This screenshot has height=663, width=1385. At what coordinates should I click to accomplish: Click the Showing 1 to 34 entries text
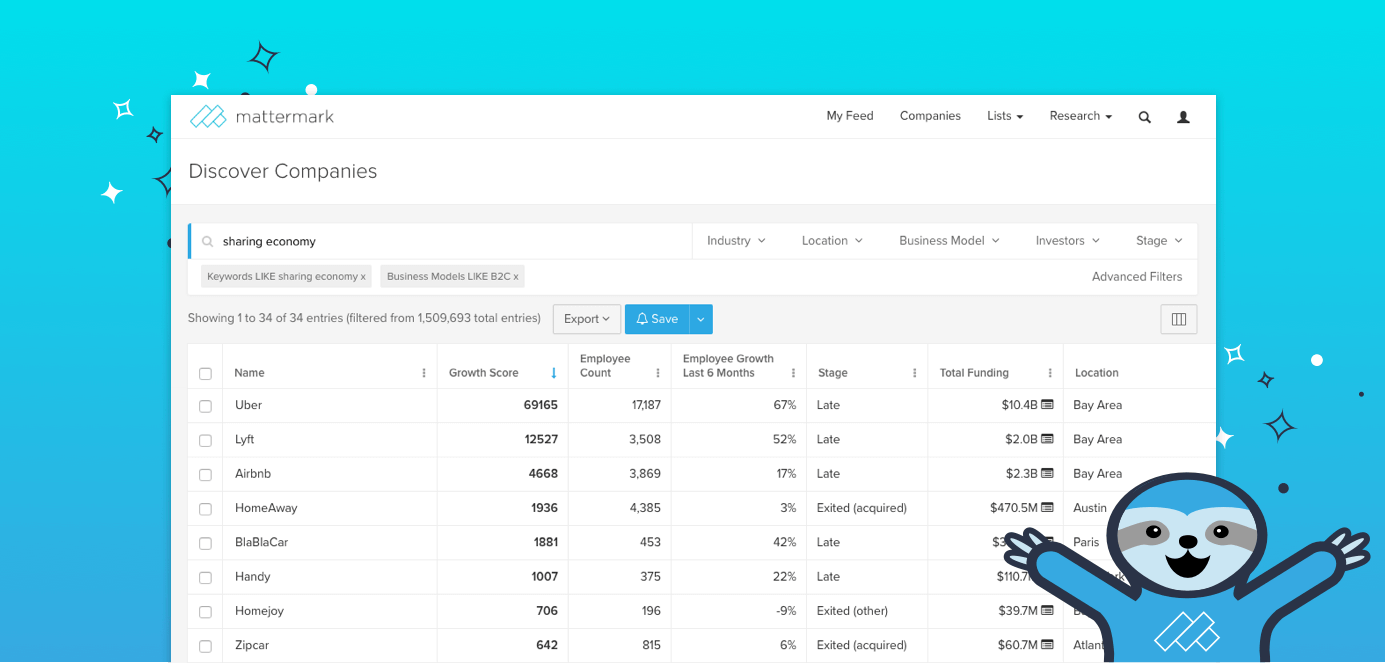(364, 319)
